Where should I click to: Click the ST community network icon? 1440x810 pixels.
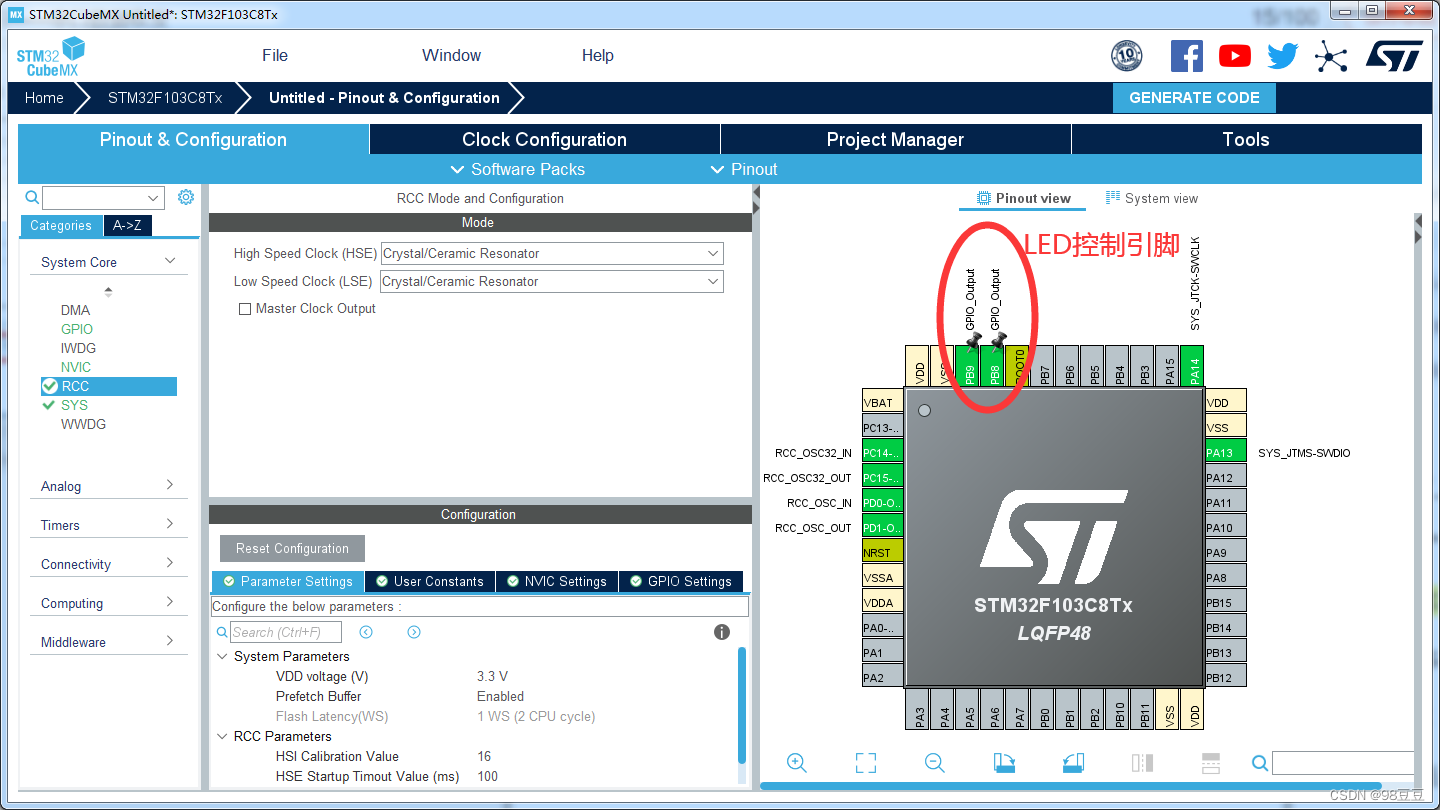(x=1331, y=56)
